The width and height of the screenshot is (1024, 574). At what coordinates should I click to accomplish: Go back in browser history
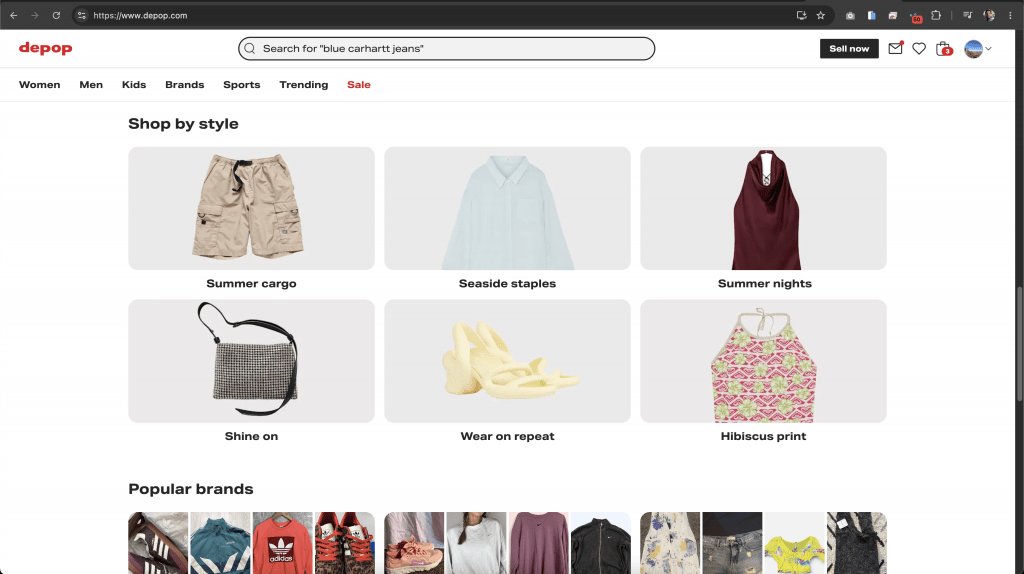(14, 15)
